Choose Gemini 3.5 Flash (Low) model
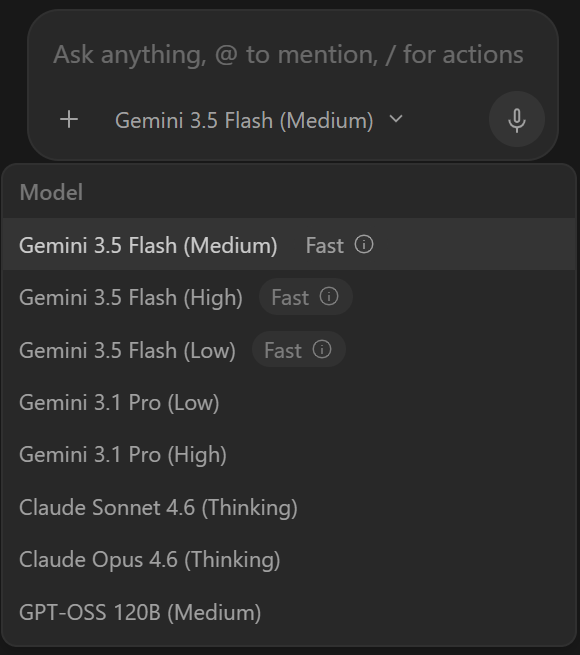580x655 pixels. pos(289,350)
